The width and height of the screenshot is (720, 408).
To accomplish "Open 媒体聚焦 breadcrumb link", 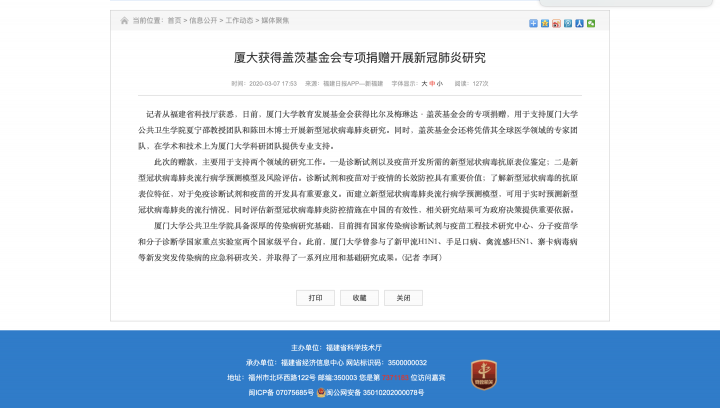I will point(275,20).
